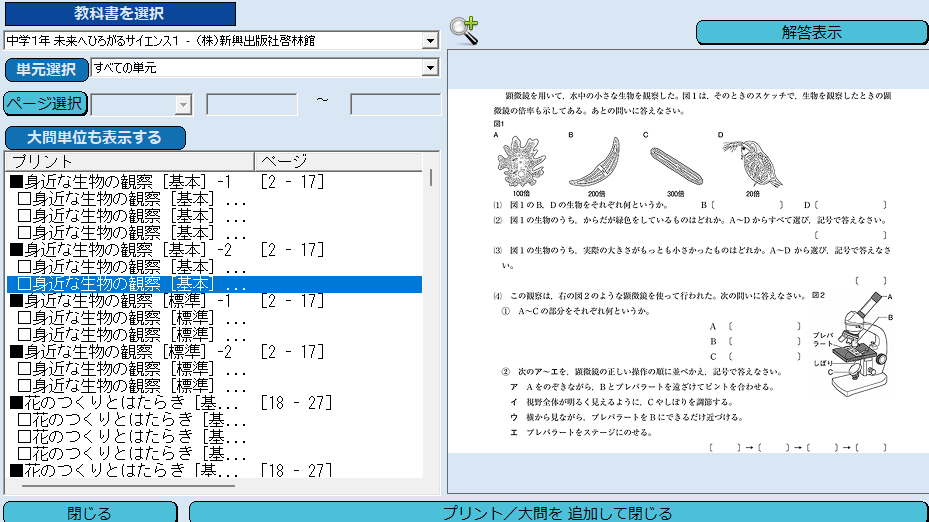Click the ページ選択 button
The height and width of the screenshot is (522, 929).
[x=45, y=104]
